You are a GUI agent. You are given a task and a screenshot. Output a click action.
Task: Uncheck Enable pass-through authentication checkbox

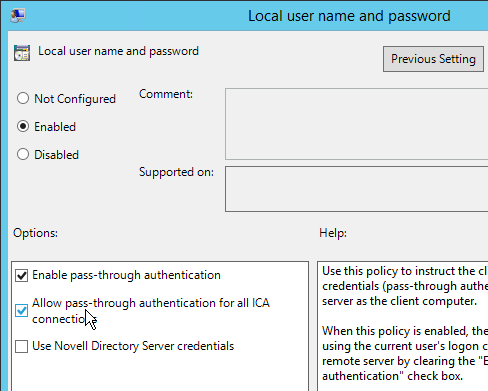(22, 276)
